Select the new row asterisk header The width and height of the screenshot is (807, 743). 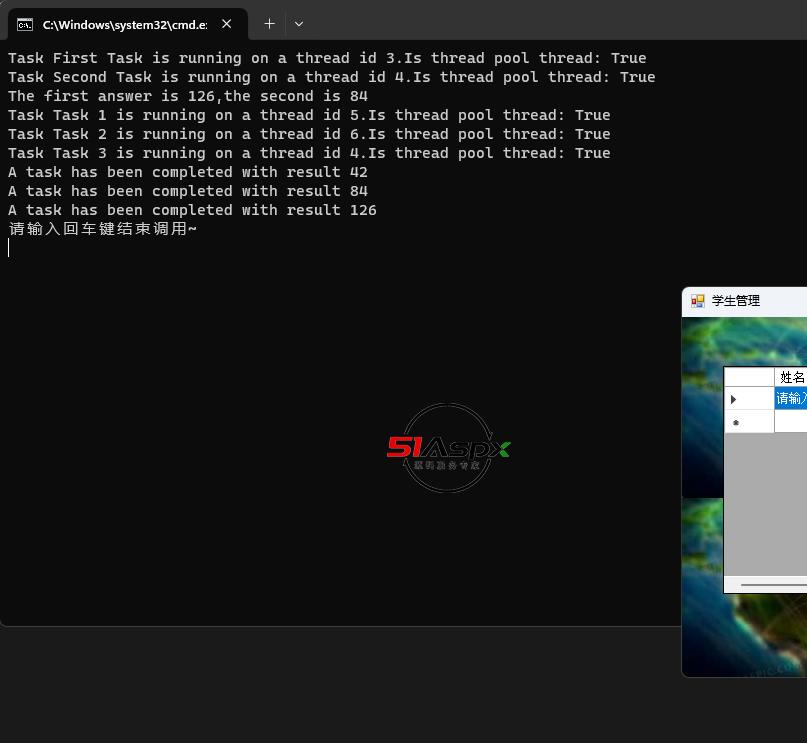[x=749, y=422]
